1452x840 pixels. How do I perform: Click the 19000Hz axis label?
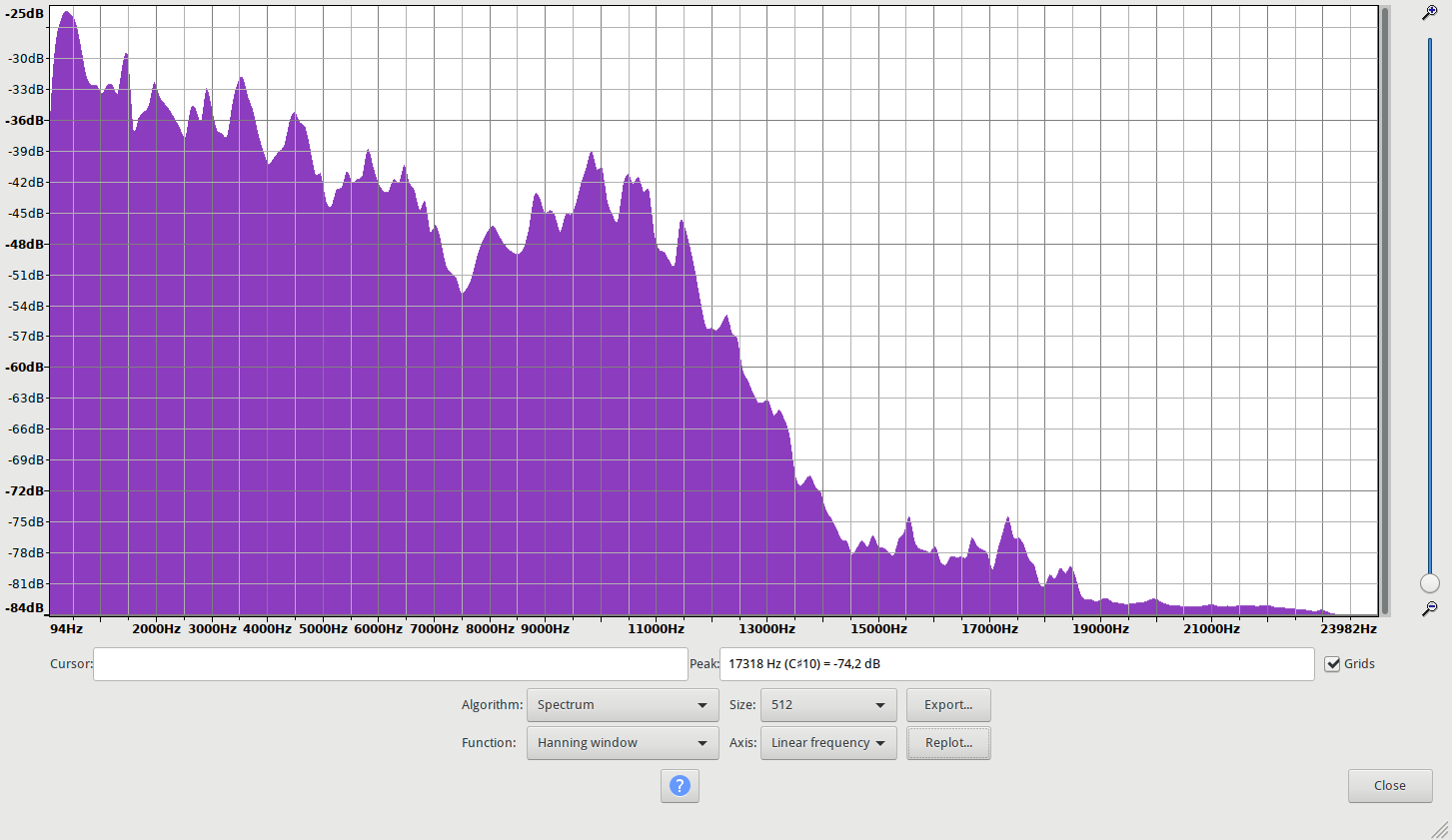(x=1100, y=629)
